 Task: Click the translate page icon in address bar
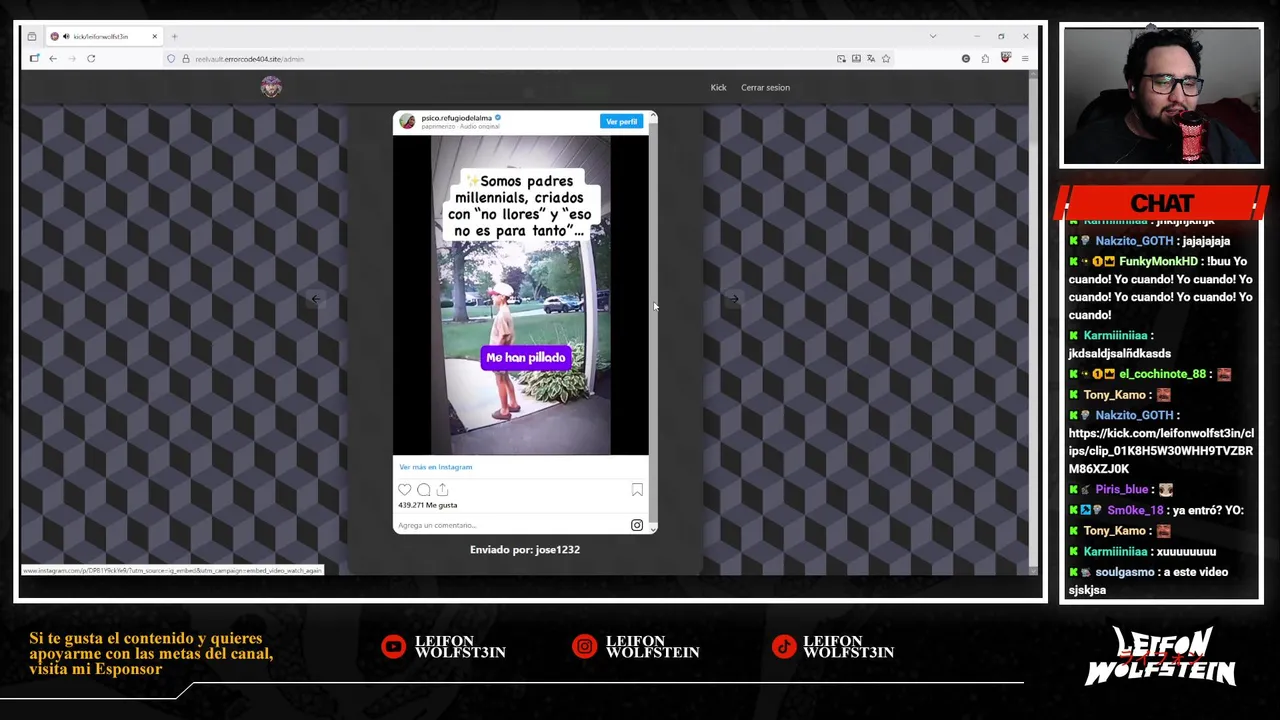pyautogui.click(x=871, y=59)
